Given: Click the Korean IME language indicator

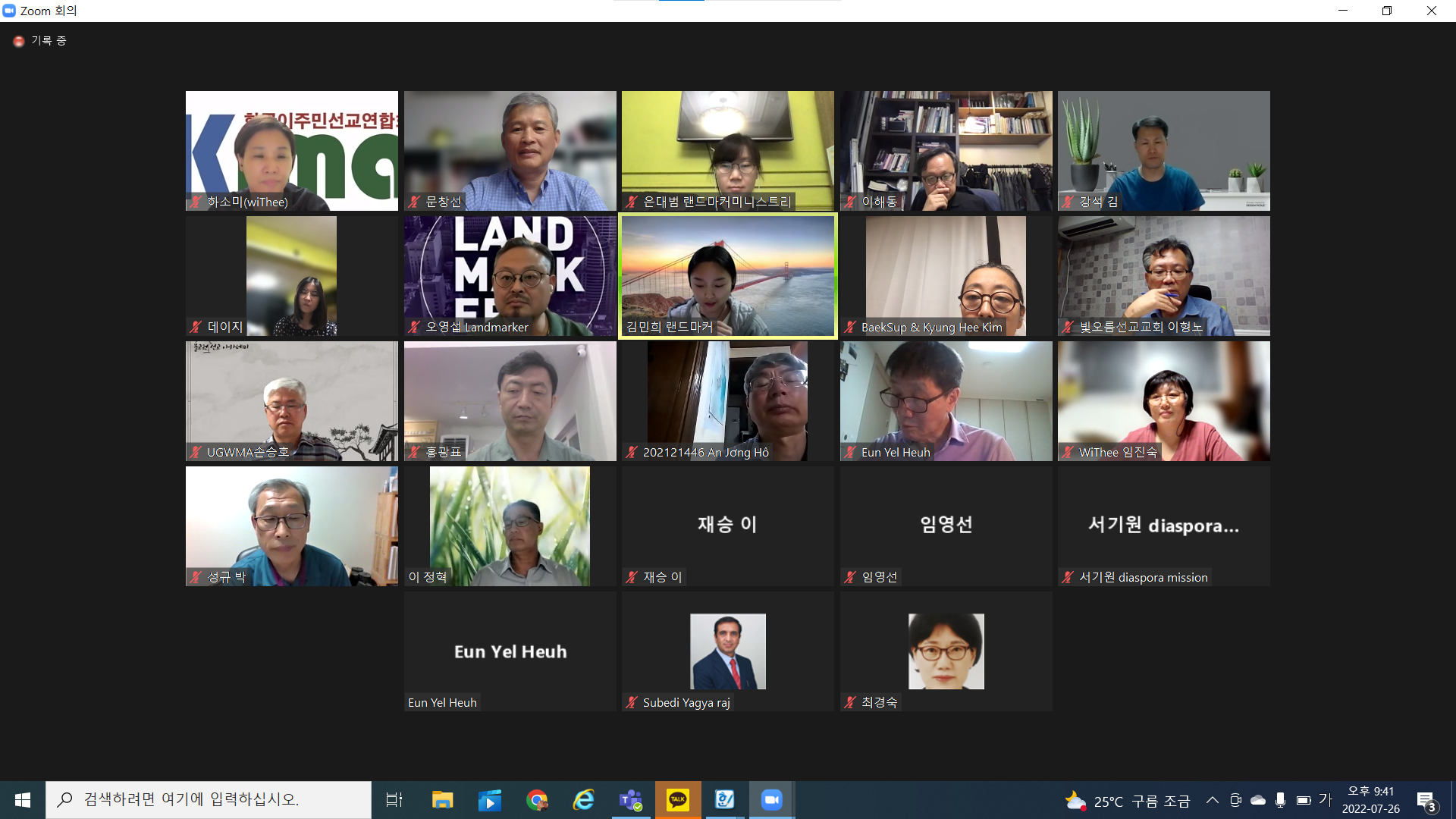Looking at the screenshot, I should coord(1326,799).
